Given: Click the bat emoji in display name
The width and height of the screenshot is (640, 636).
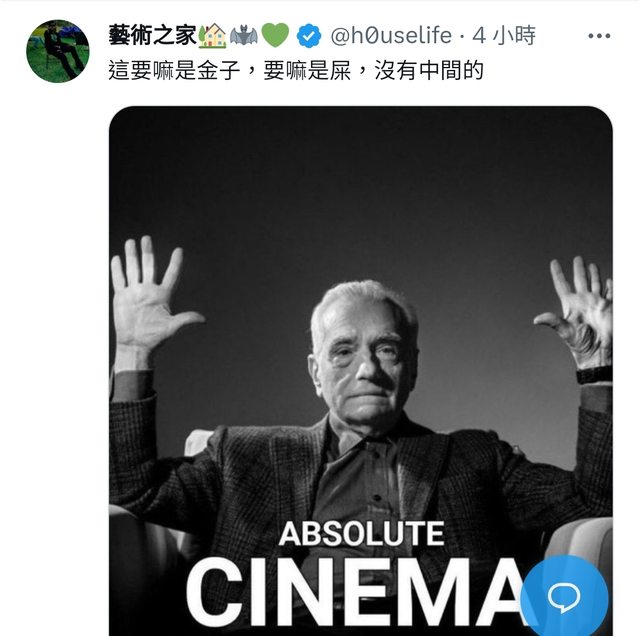Looking at the screenshot, I should click(244, 36).
